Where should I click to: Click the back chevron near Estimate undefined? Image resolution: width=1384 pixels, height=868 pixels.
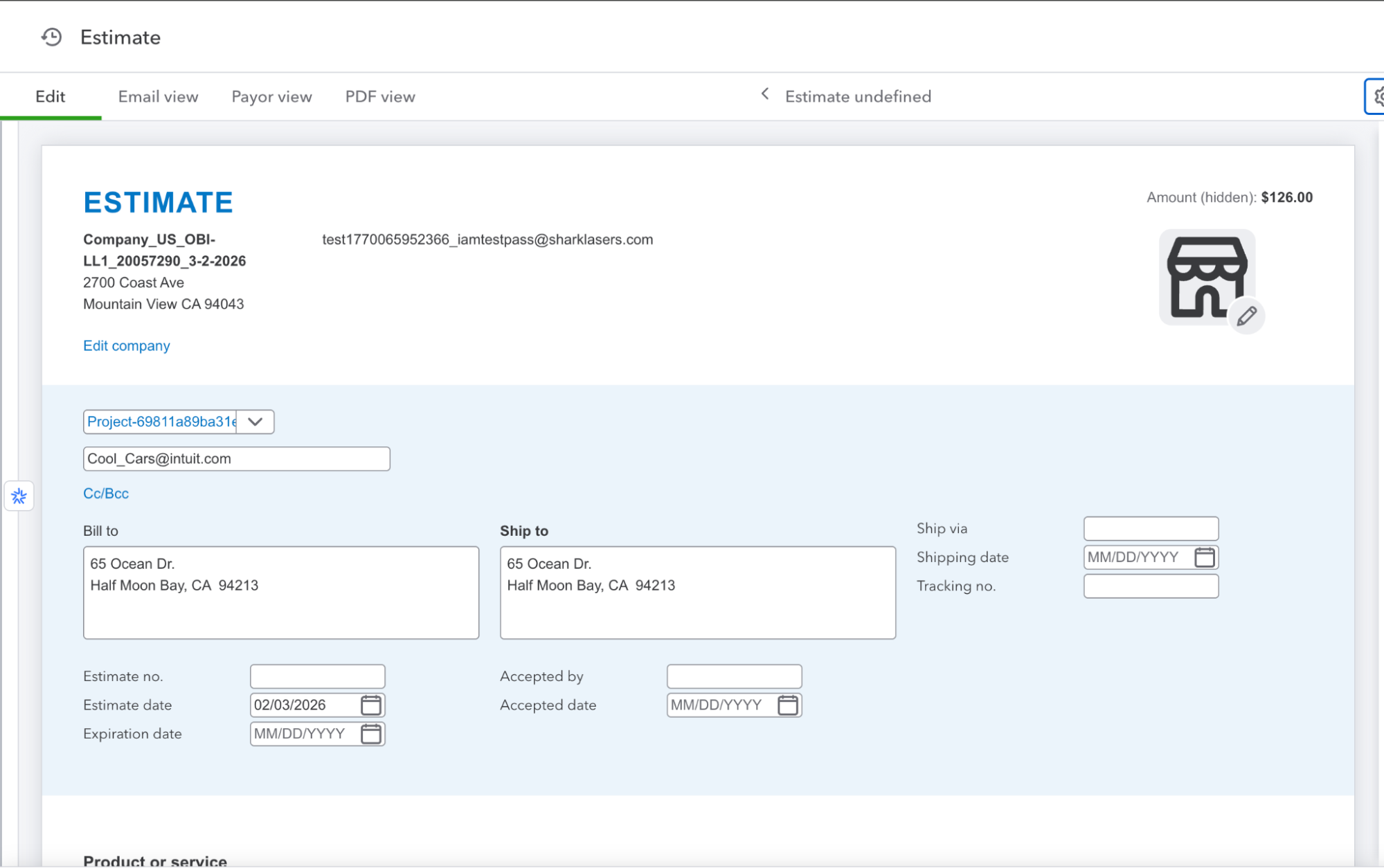[x=764, y=95]
